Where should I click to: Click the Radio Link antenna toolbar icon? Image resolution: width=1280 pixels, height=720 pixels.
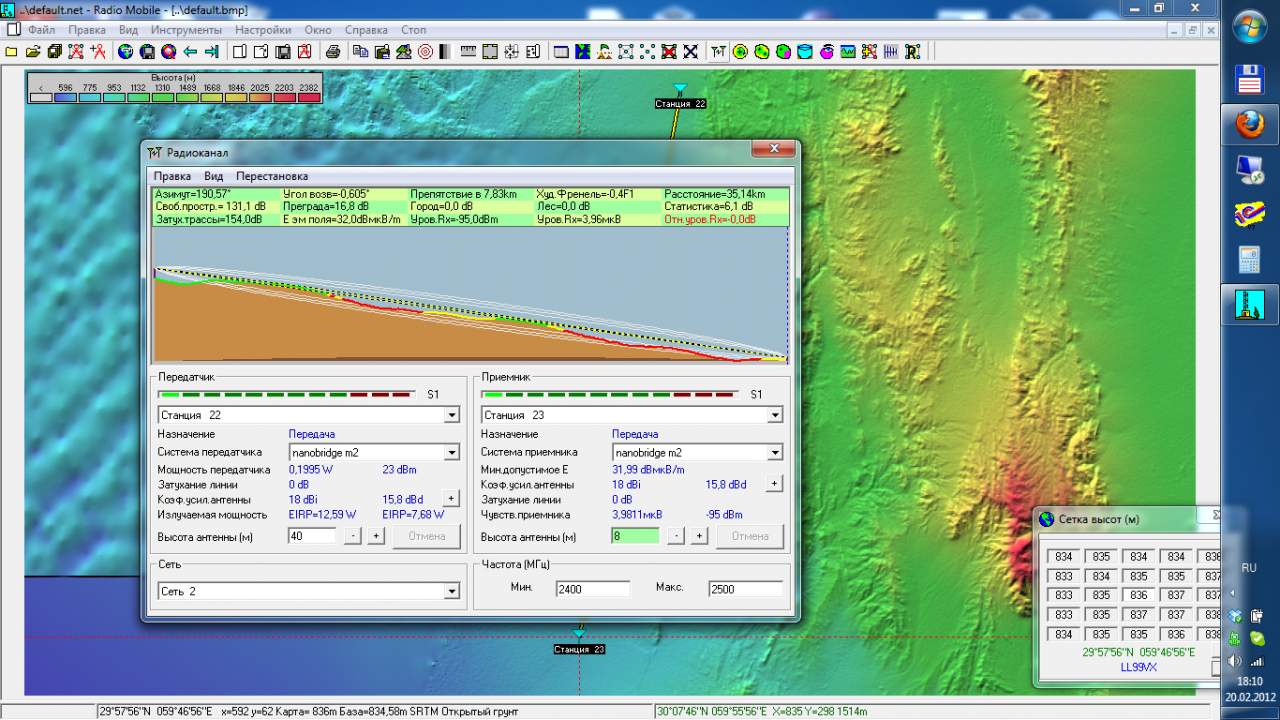718,52
